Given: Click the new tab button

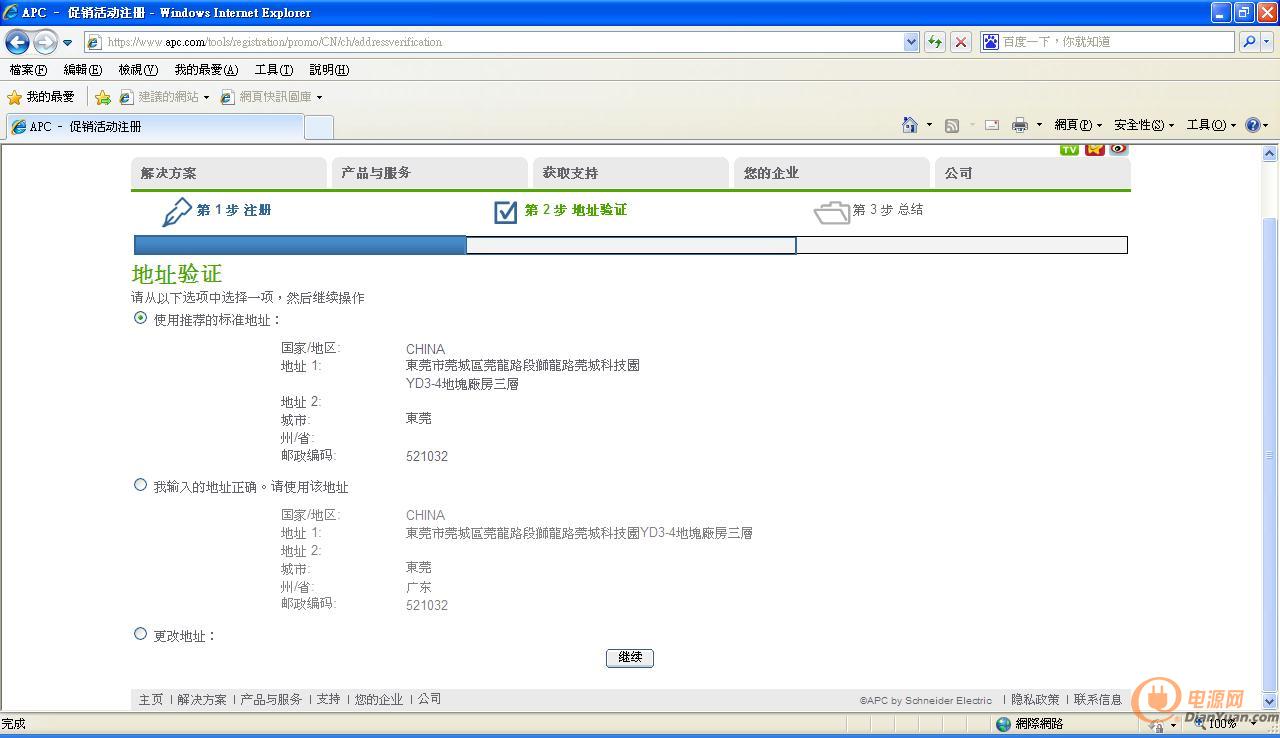Looking at the screenshot, I should point(319,127).
